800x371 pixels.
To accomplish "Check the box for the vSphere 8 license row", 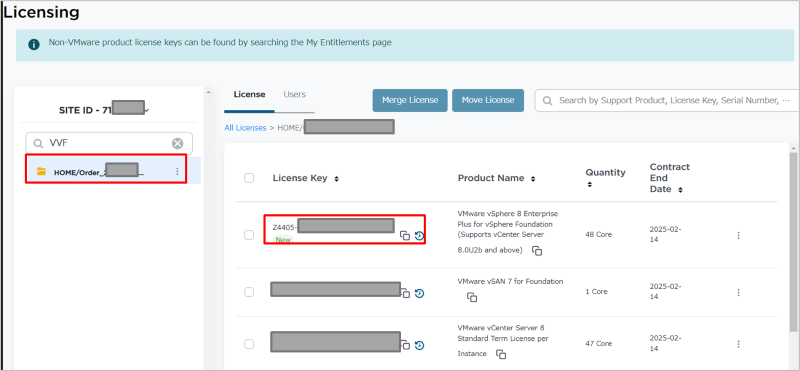I will click(249, 235).
